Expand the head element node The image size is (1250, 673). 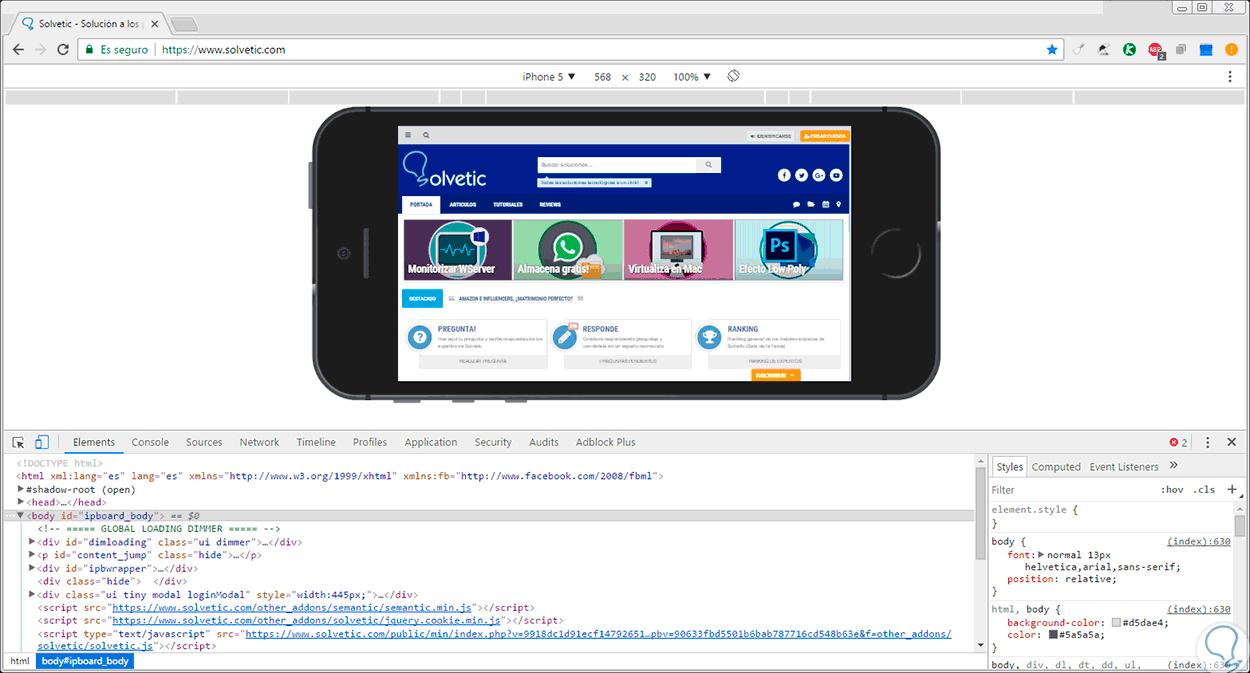(x=22, y=502)
